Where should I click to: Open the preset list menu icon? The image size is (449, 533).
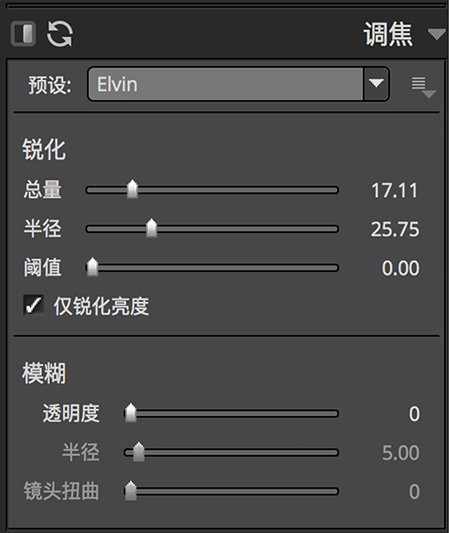pyautogui.click(x=424, y=88)
